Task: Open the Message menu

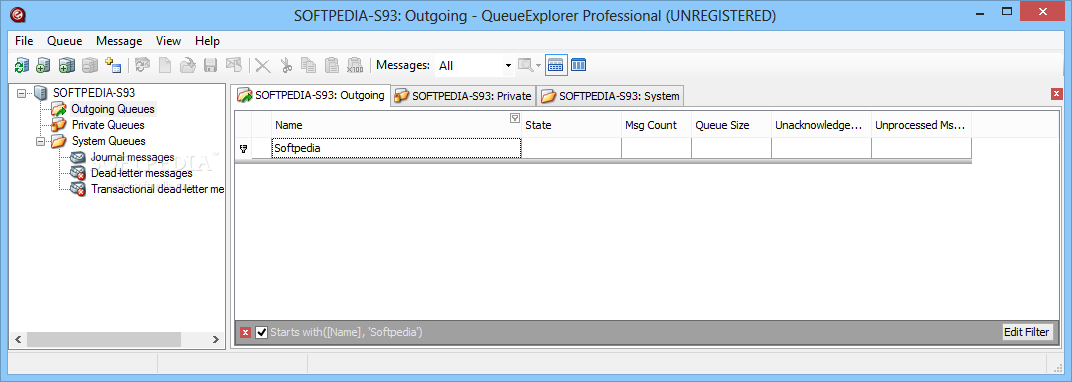Action: pyautogui.click(x=119, y=41)
